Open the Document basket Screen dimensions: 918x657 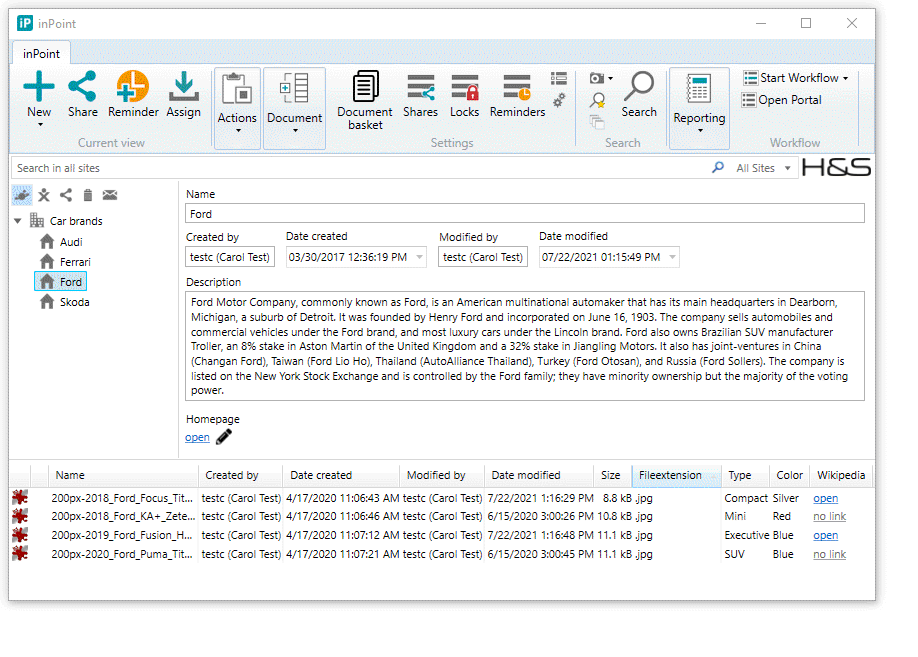tap(365, 101)
